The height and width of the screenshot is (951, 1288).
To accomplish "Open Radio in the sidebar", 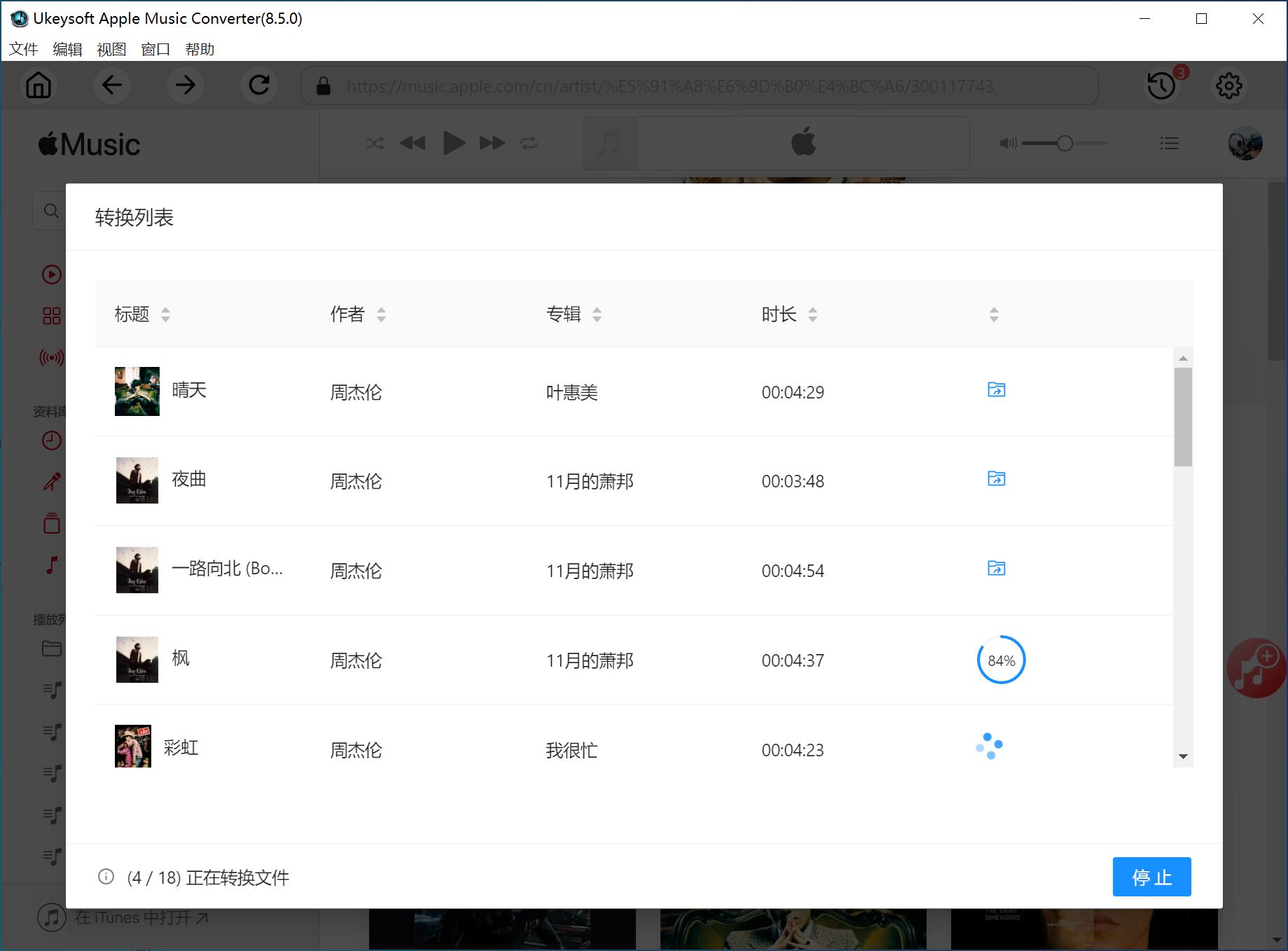I will point(52,358).
